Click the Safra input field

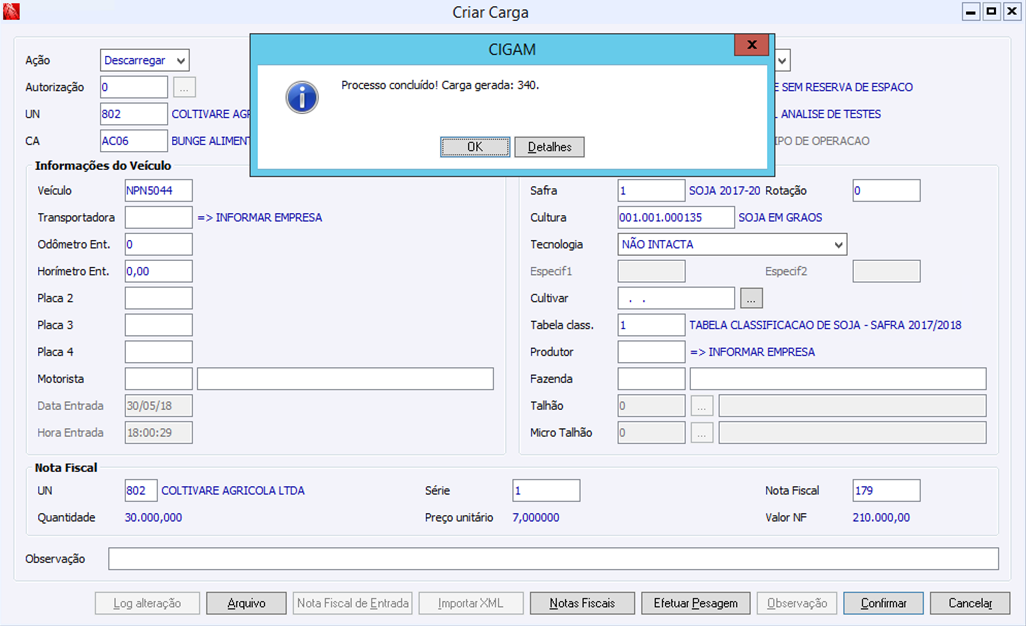pyautogui.click(x=652, y=190)
